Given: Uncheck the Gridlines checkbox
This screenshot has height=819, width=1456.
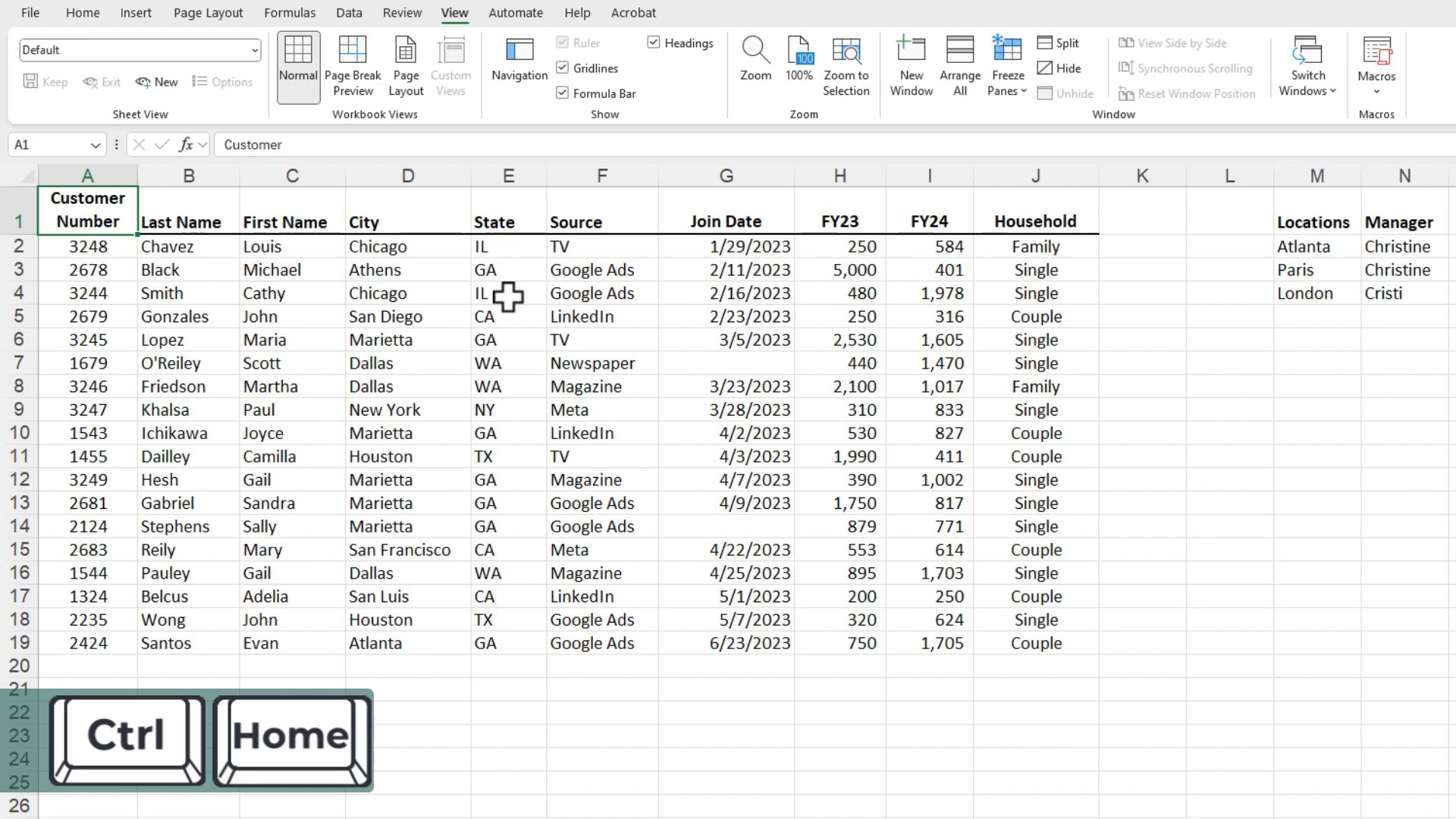Looking at the screenshot, I should 563,68.
